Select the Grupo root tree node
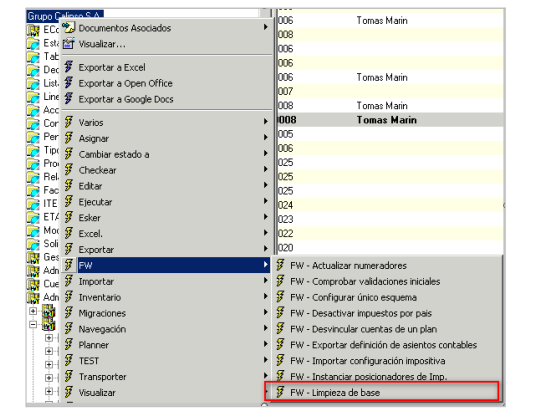542x419 pixels. 65,16
